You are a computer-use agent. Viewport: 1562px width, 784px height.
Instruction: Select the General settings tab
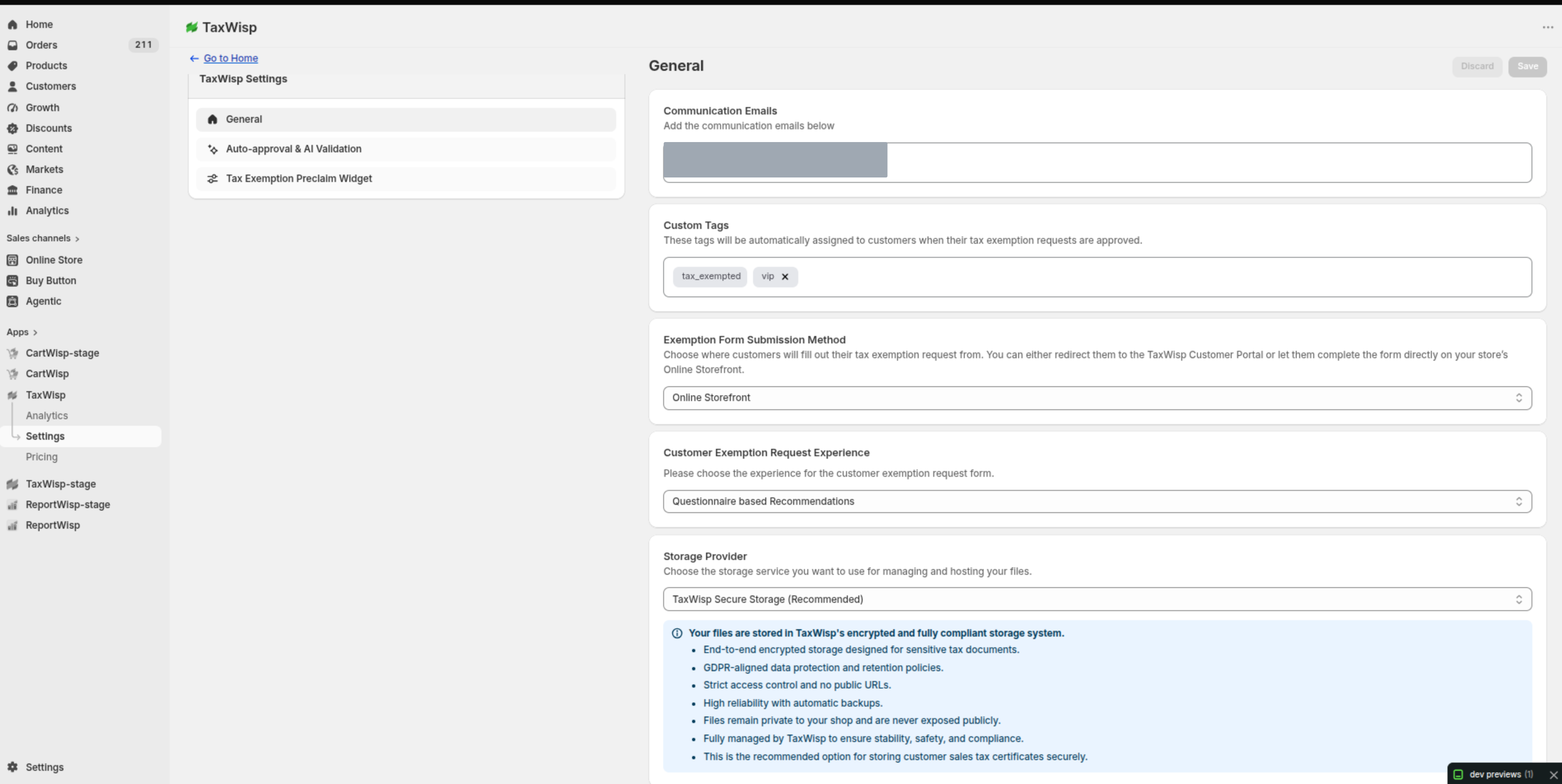pos(406,119)
